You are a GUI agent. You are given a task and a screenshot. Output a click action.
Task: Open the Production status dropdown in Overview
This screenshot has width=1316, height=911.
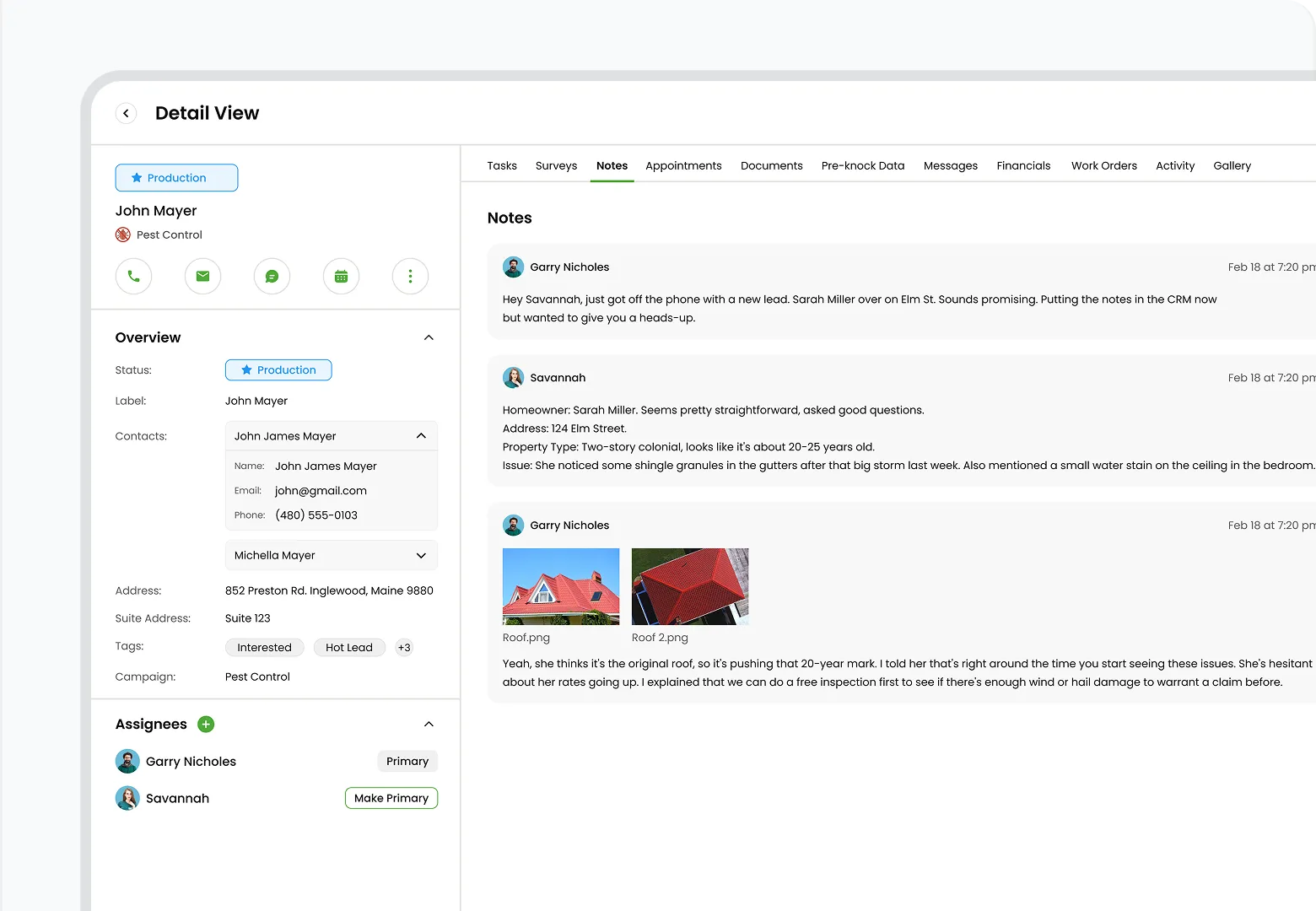[x=278, y=369]
